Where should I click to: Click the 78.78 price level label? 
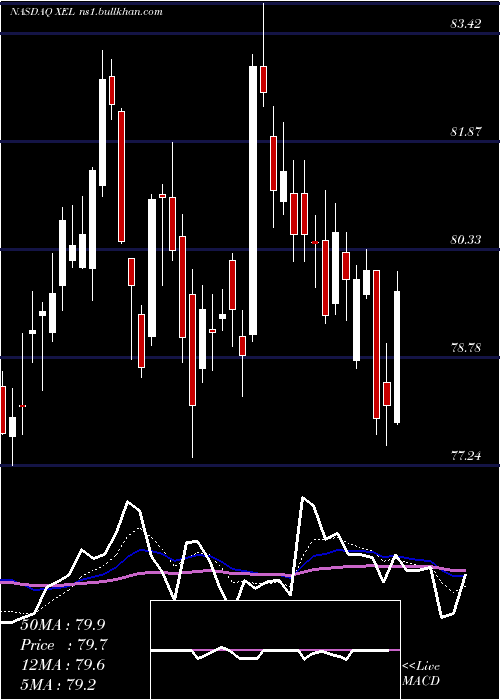466,348
